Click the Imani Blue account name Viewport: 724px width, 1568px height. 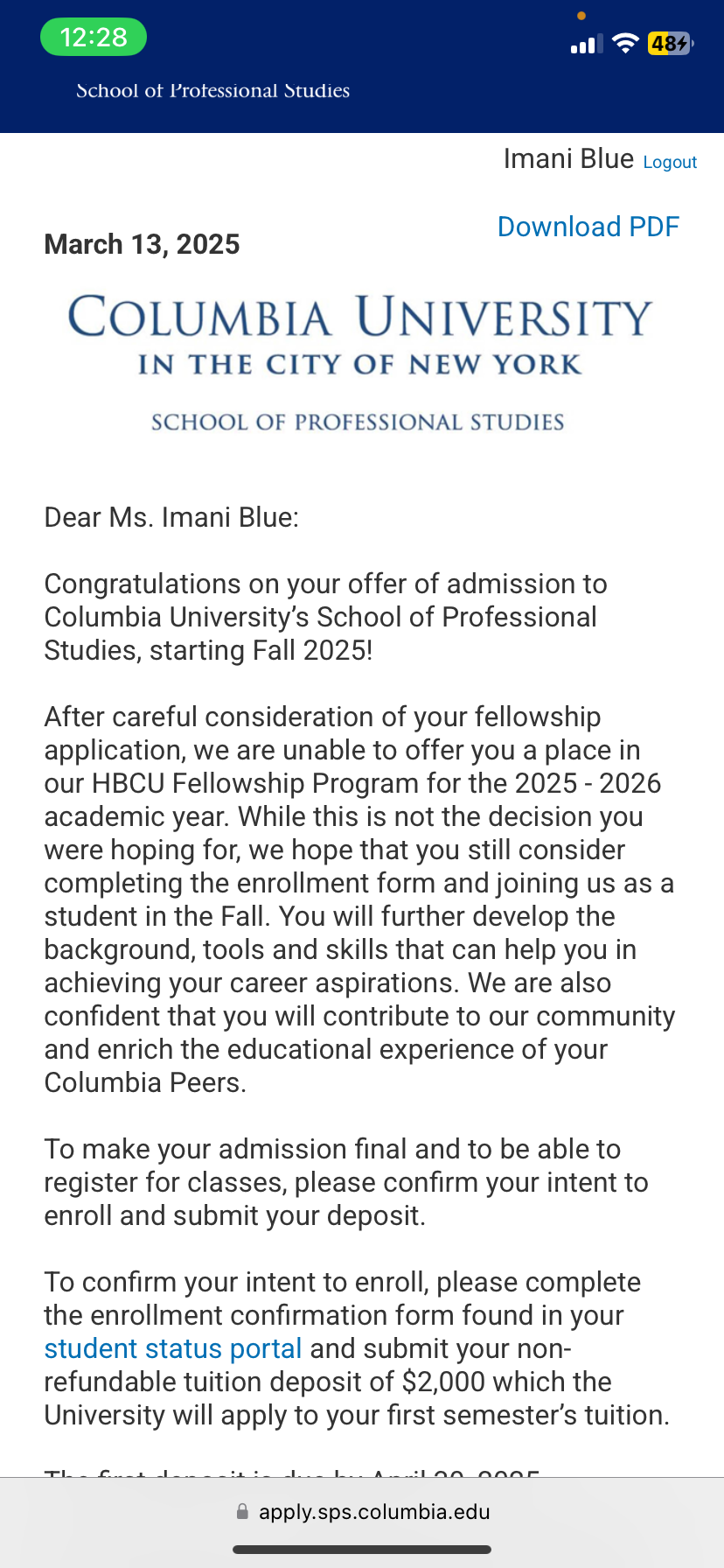568,158
